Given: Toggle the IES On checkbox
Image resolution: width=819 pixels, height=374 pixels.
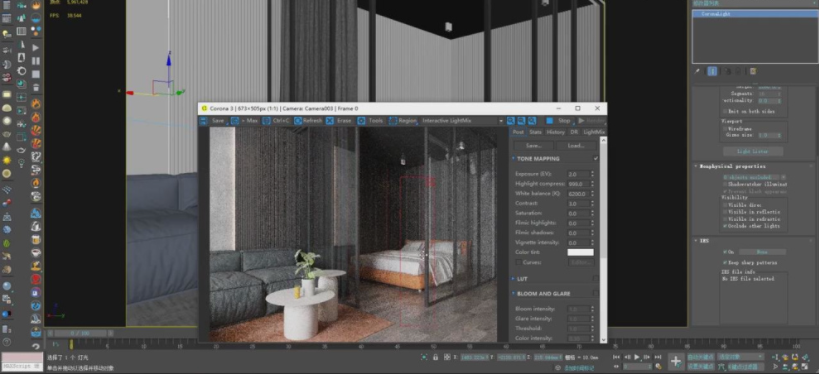Looking at the screenshot, I should (725, 252).
